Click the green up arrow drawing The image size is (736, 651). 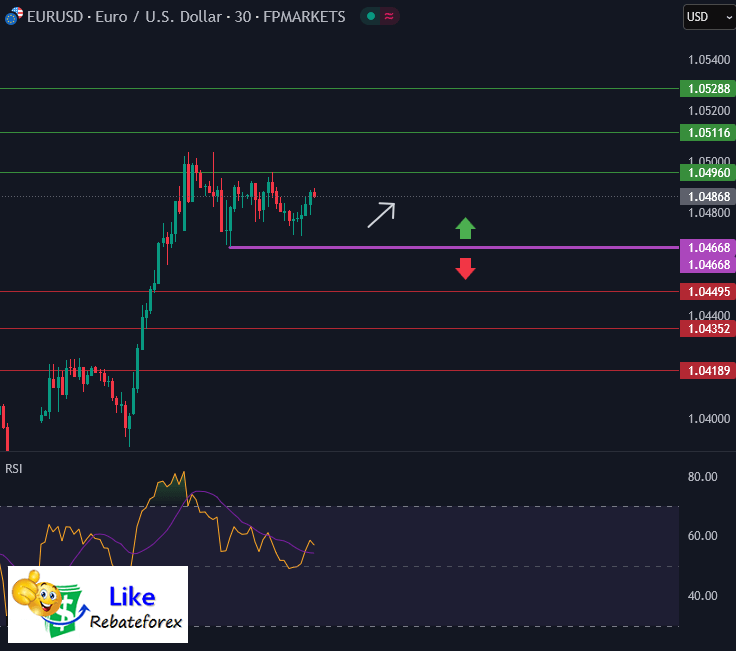(465, 229)
